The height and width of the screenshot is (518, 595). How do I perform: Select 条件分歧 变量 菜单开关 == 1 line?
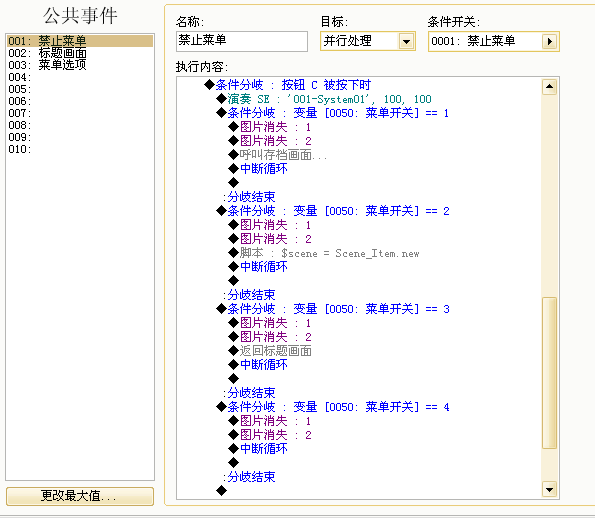(x=332, y=113)
